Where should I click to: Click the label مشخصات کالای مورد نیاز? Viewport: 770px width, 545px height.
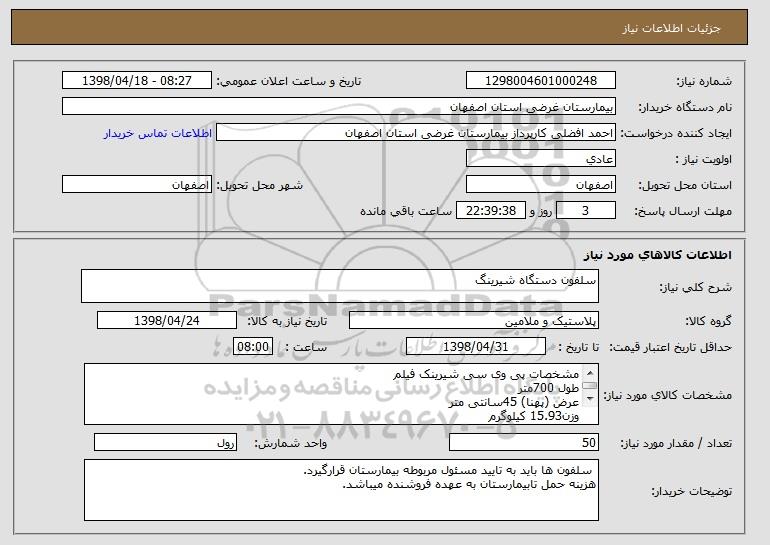click(x=667, y=395)
